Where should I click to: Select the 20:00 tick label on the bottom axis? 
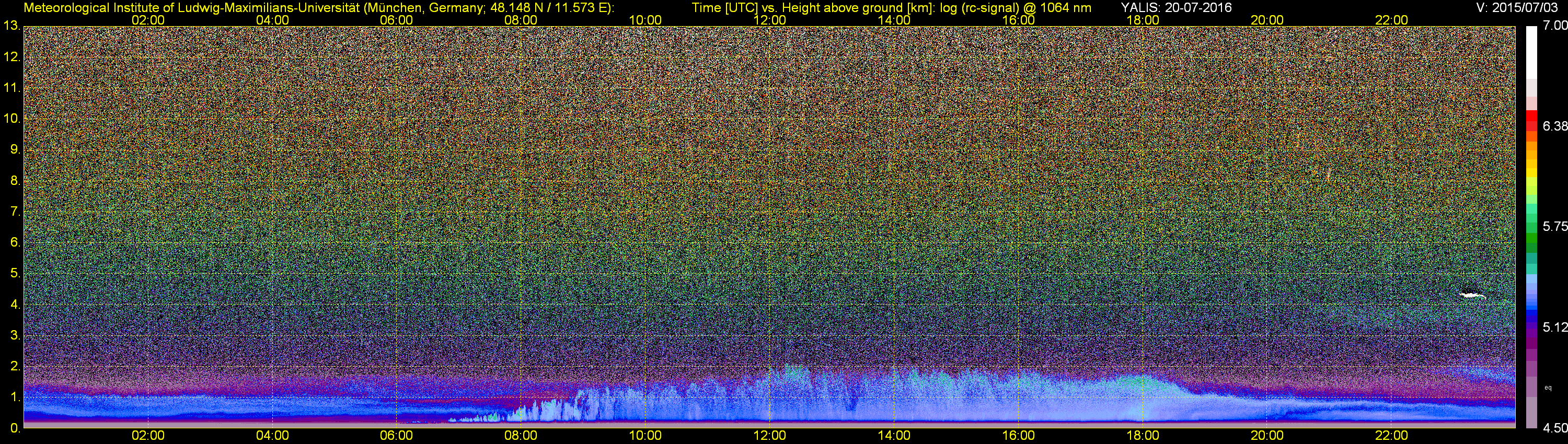(1267, 436)
